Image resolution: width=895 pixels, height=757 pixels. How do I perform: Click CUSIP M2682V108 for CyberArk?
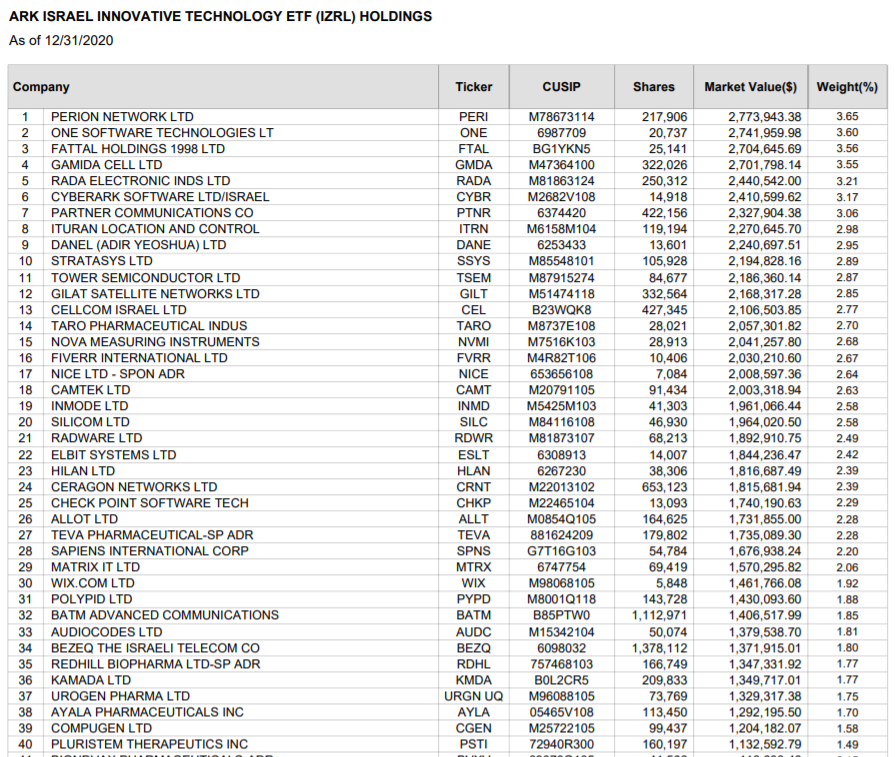pyautogui.click(x=561, y=196)
